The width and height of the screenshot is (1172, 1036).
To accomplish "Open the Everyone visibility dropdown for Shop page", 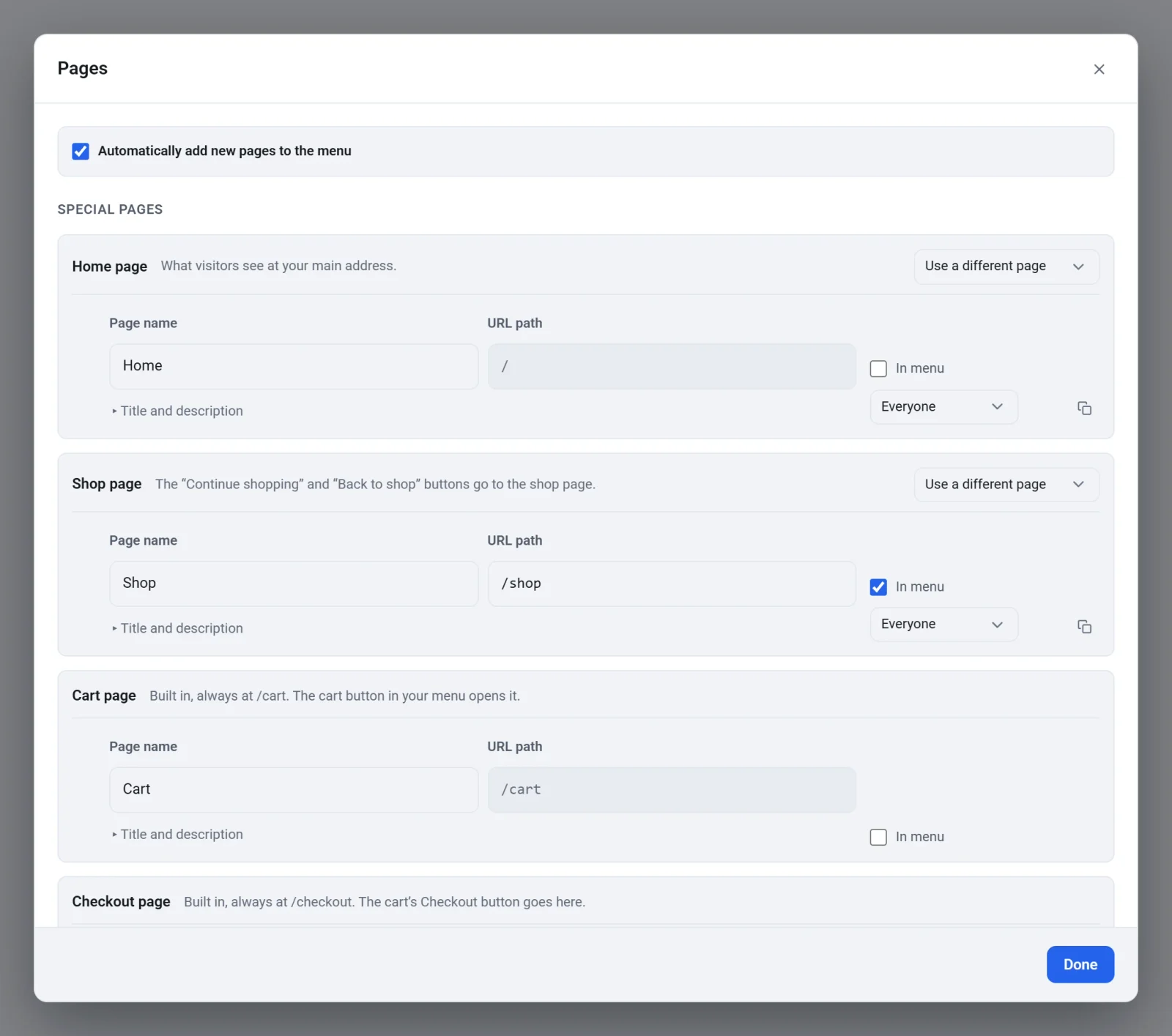I will 943,624.
